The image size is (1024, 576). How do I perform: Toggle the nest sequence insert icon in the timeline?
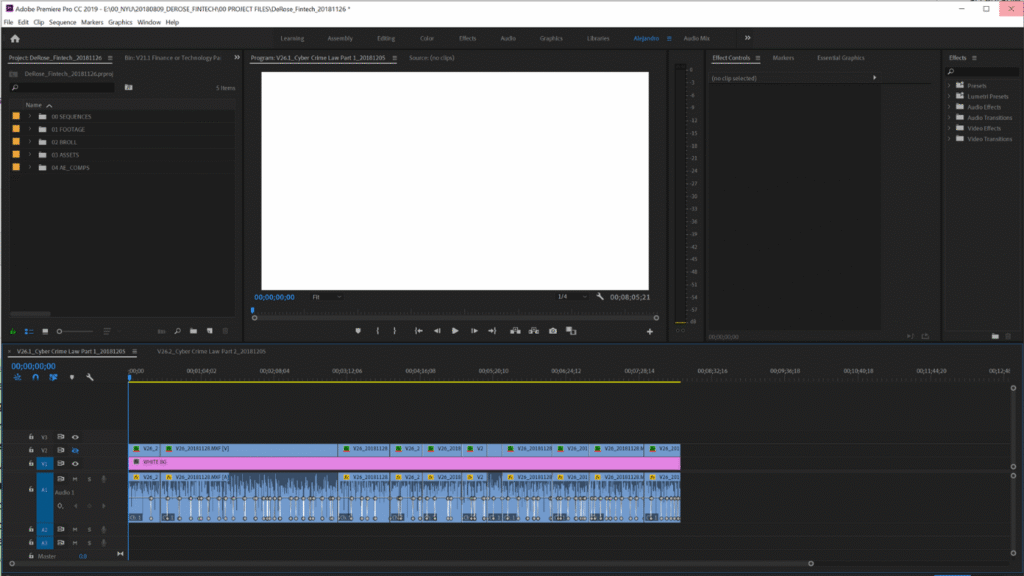[x=18, y=377]
